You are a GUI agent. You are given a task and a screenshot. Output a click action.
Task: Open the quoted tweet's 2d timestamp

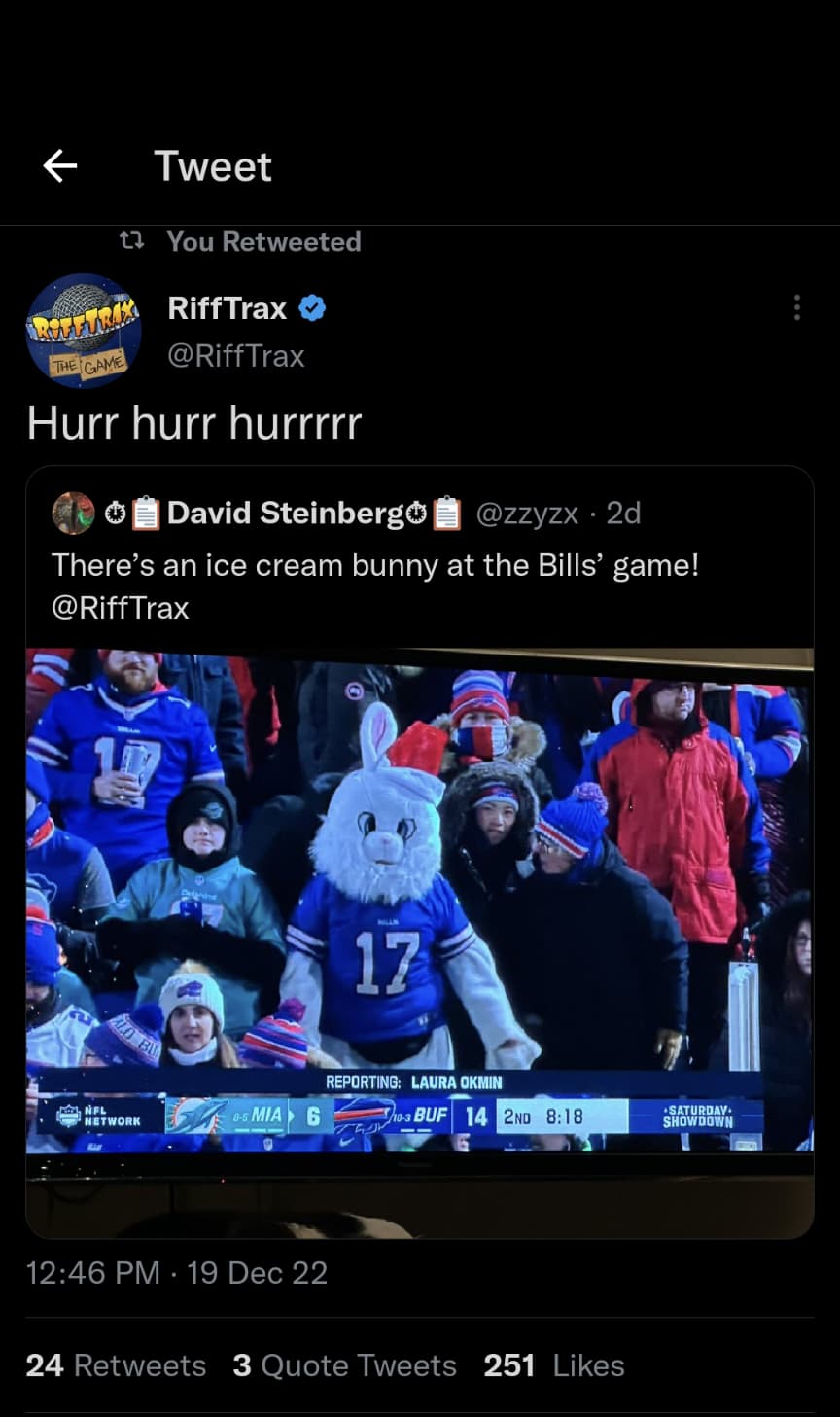[x=623, y=513]
